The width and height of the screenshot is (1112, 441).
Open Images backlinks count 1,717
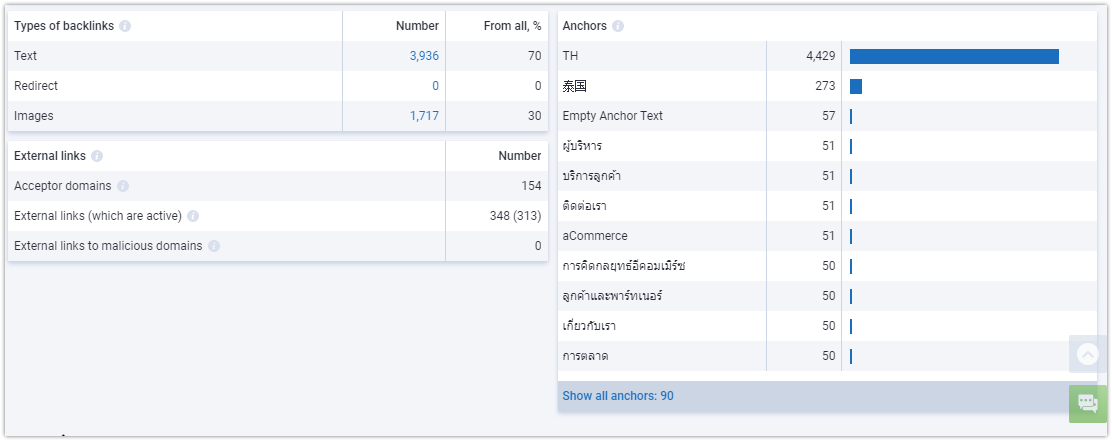(x=424, y=116)
